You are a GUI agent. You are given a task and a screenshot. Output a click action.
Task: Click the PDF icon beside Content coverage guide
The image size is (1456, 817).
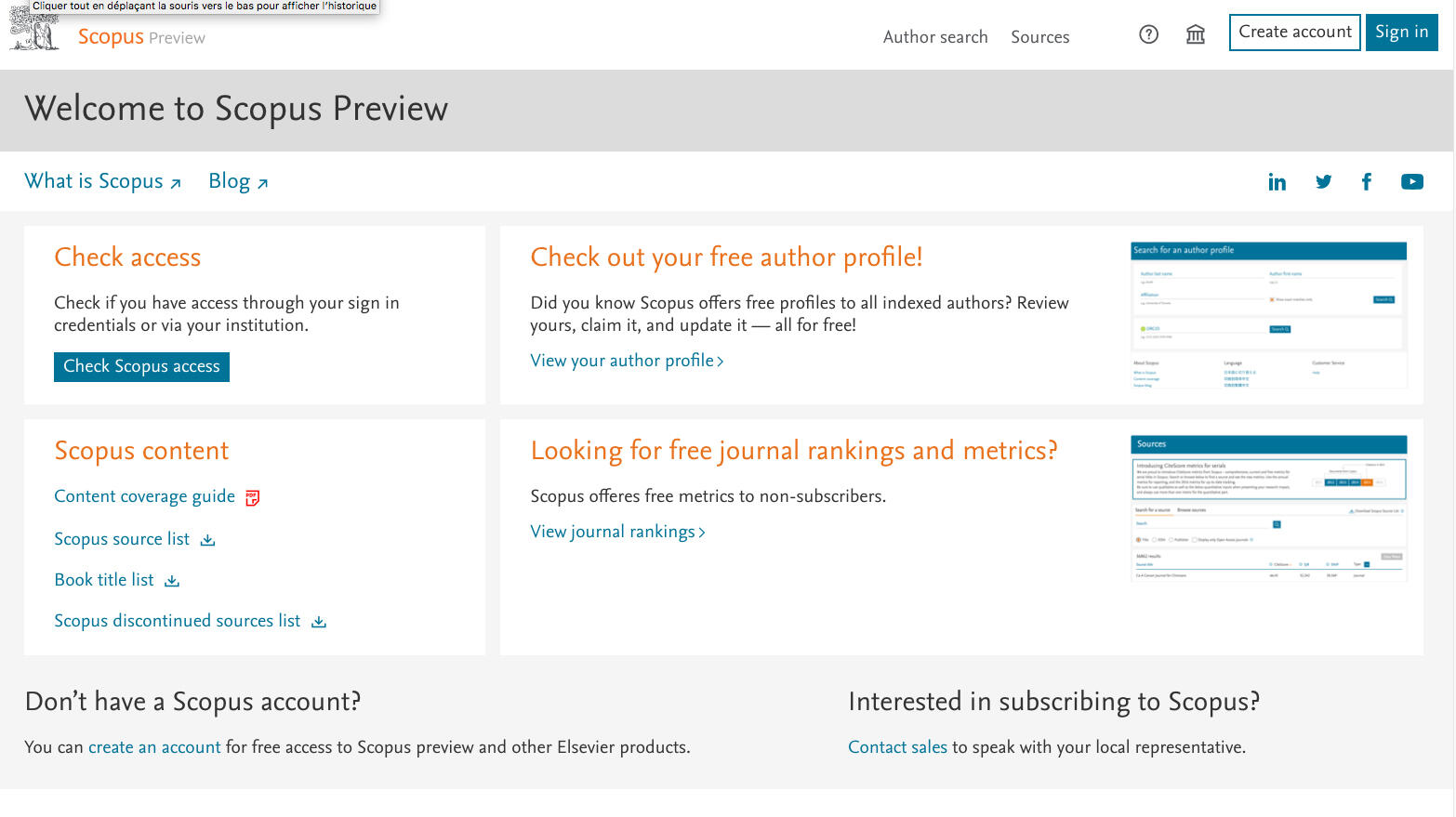[x=252, y=498]
